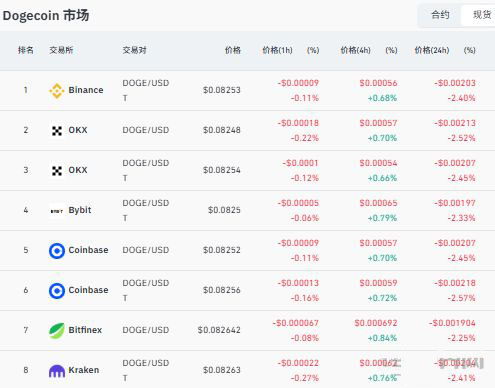
Task: Sort by the 价格 column header
Action: tap(233, 50)
